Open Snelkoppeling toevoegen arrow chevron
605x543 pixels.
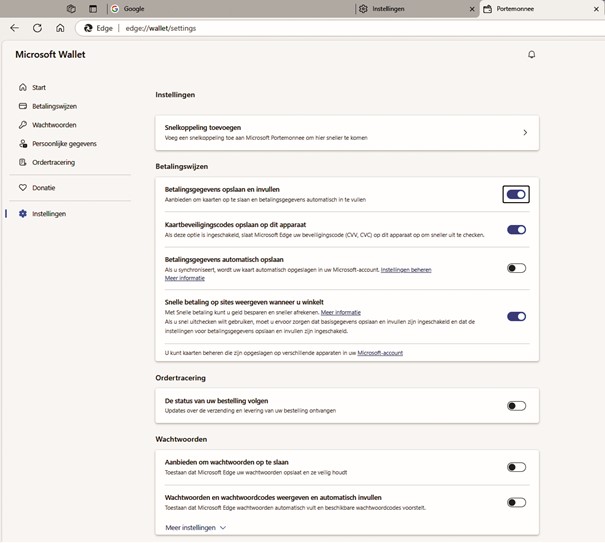(x=525, y=132)
